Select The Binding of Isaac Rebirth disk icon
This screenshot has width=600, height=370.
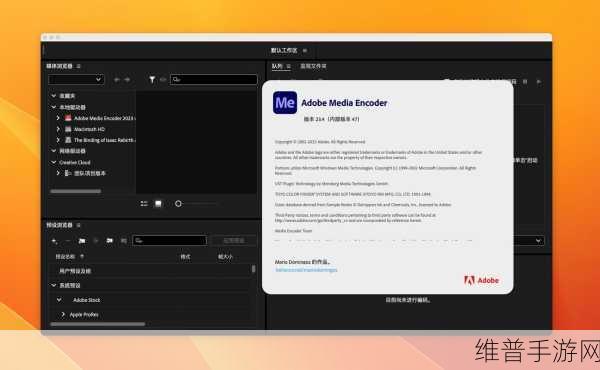click(x=68, y=140)
